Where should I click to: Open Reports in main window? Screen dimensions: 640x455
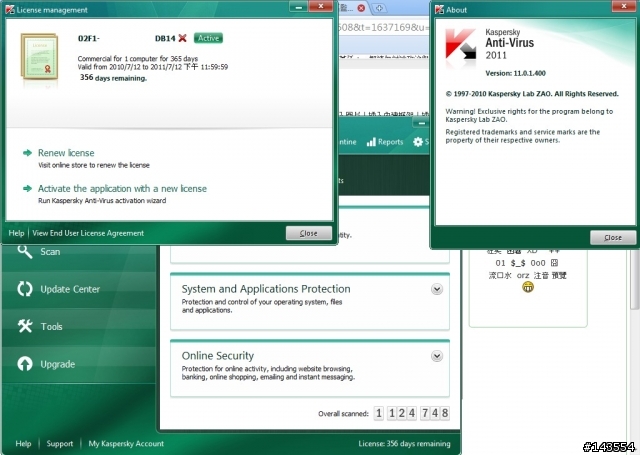coord(384,142)
